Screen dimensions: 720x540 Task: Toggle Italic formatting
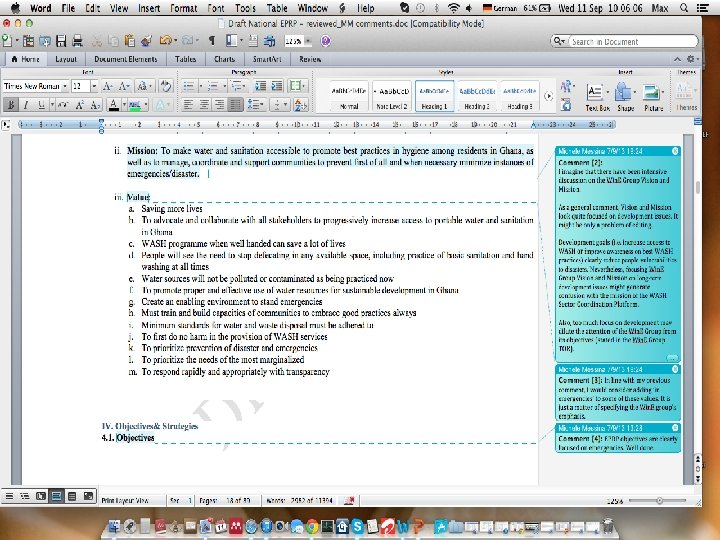tap(26, 105)
